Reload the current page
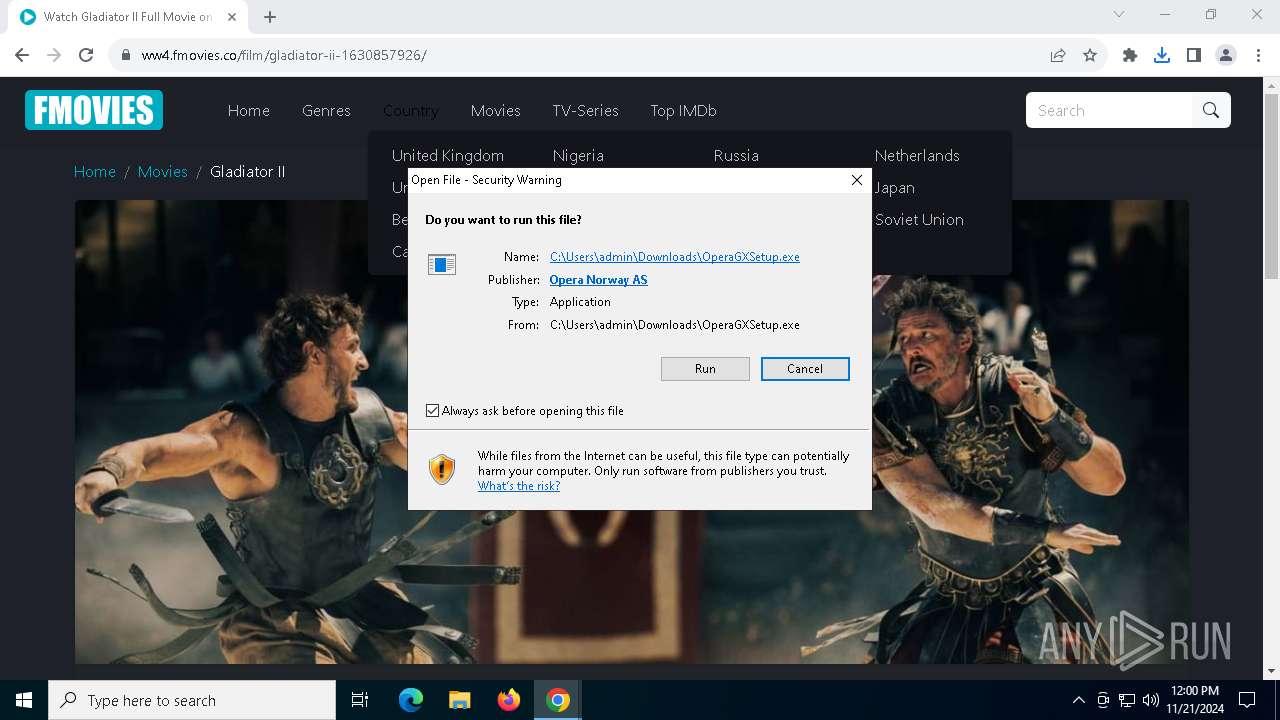Screen dimensions: 1280x720 coord(86,55)
